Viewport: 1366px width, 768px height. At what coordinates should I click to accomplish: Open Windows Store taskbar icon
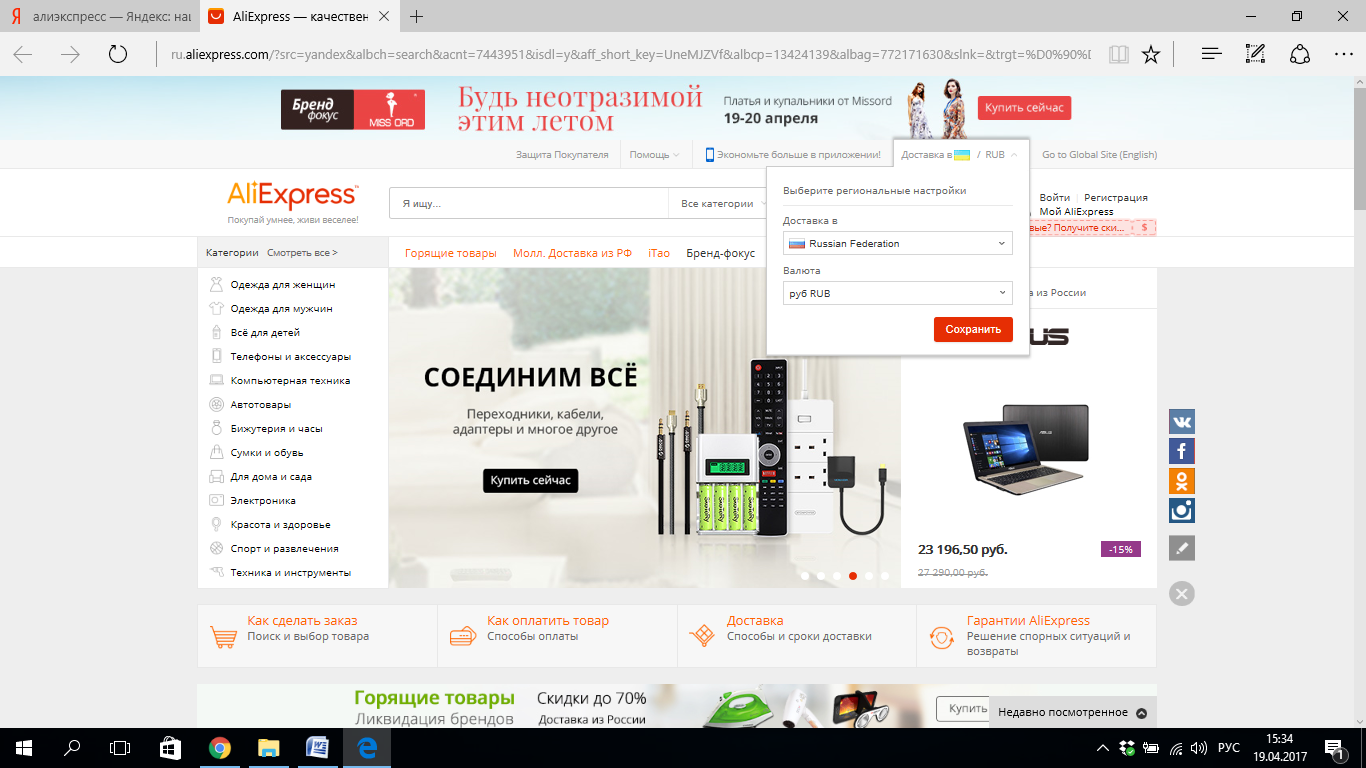tap(170, 747)
